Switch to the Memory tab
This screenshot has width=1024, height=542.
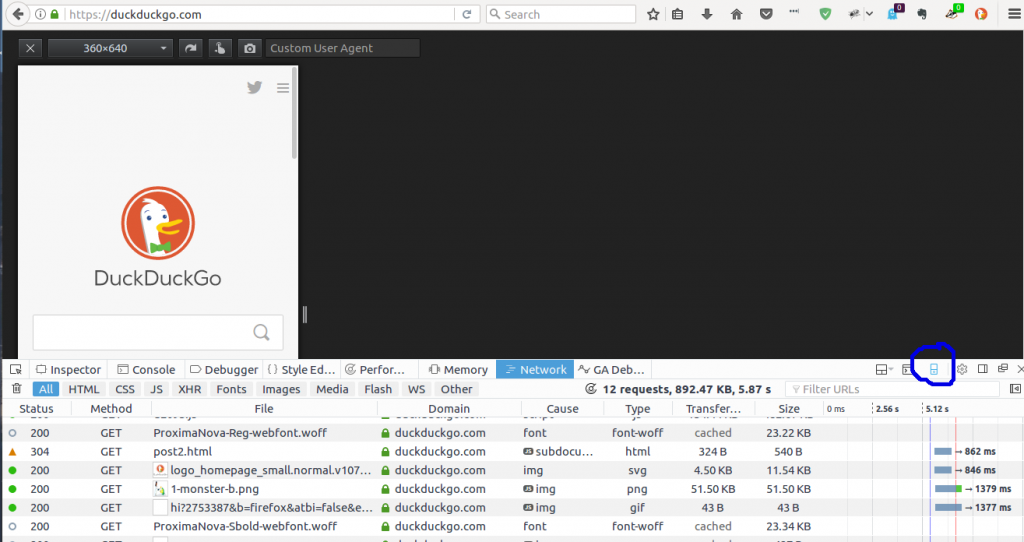pos(458,370)
